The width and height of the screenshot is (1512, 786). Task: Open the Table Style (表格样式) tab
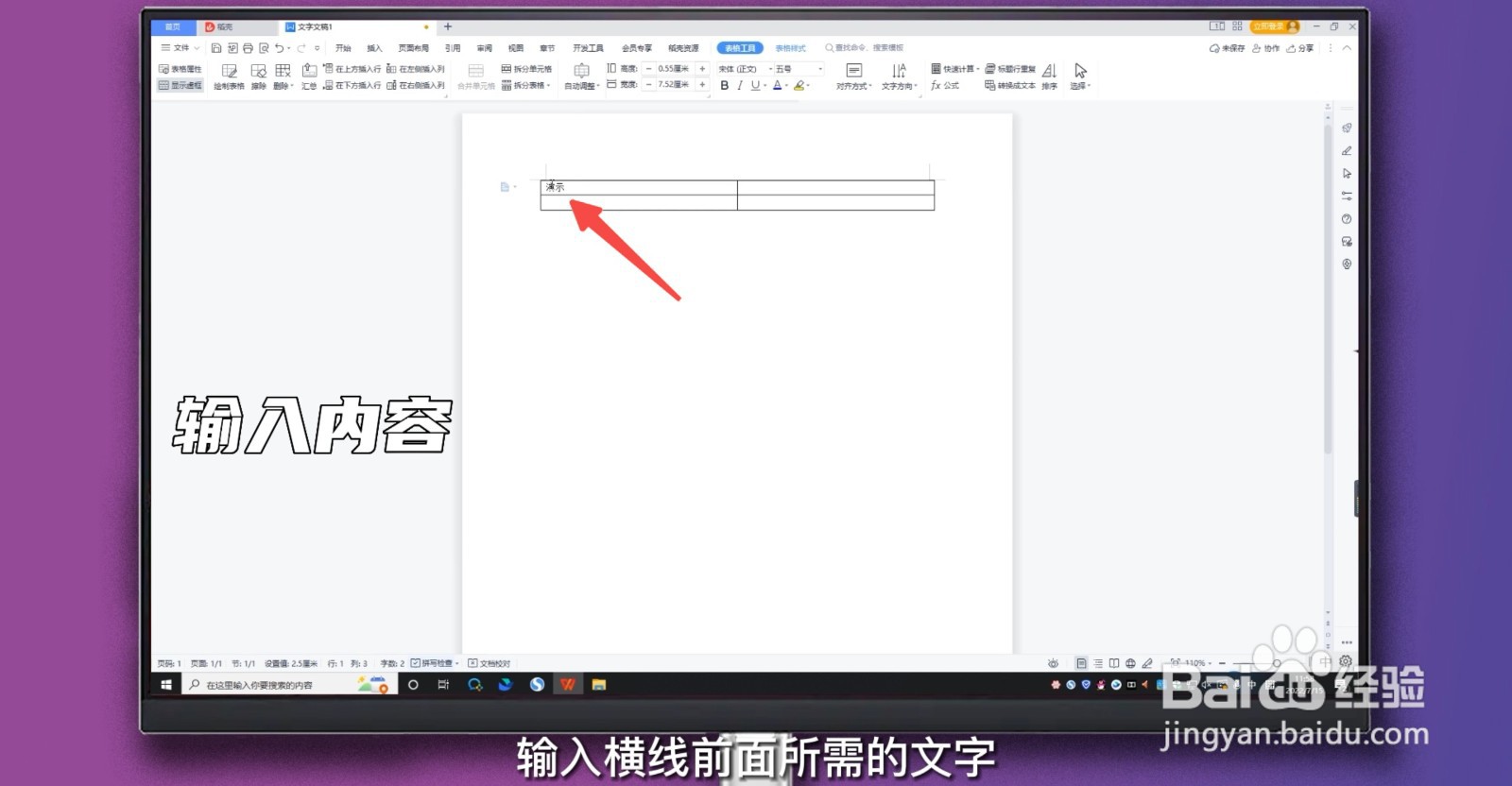[790, 48]
